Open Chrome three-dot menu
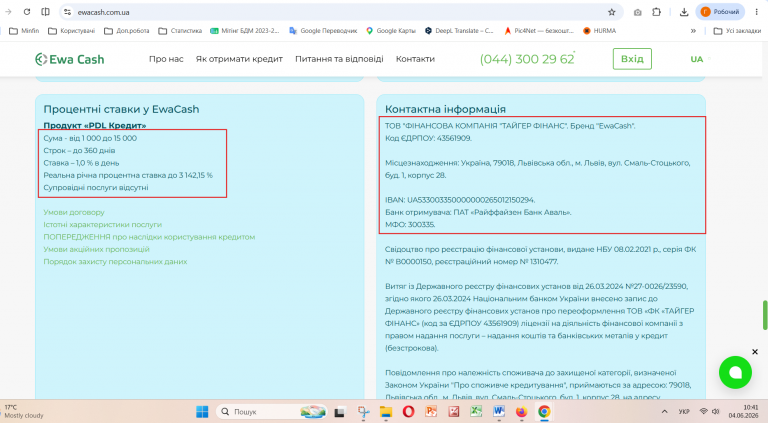The width and height of the screenshot is (768, 423). [757, 12]
